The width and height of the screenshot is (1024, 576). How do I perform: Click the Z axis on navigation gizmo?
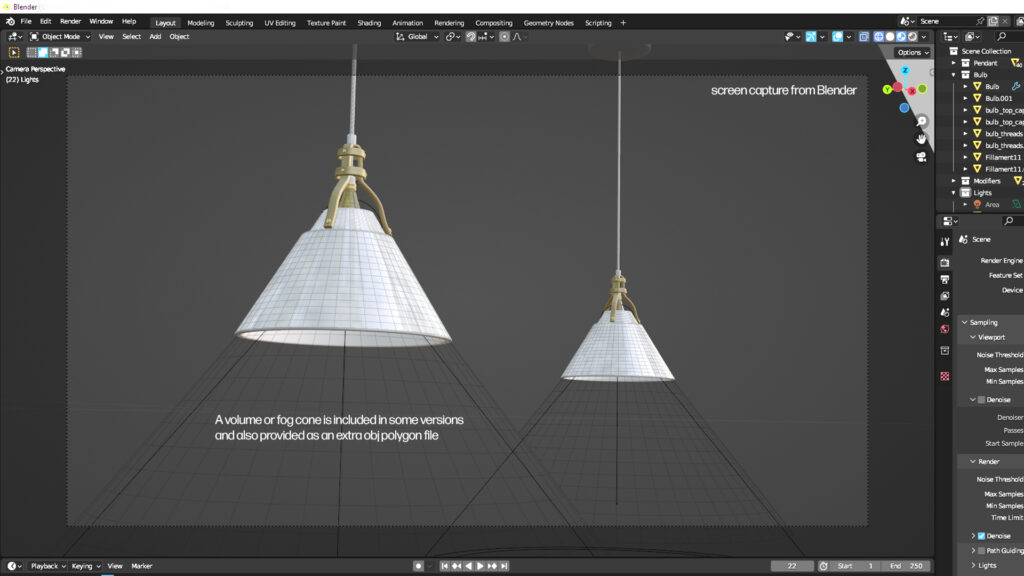tap(905, 71)
